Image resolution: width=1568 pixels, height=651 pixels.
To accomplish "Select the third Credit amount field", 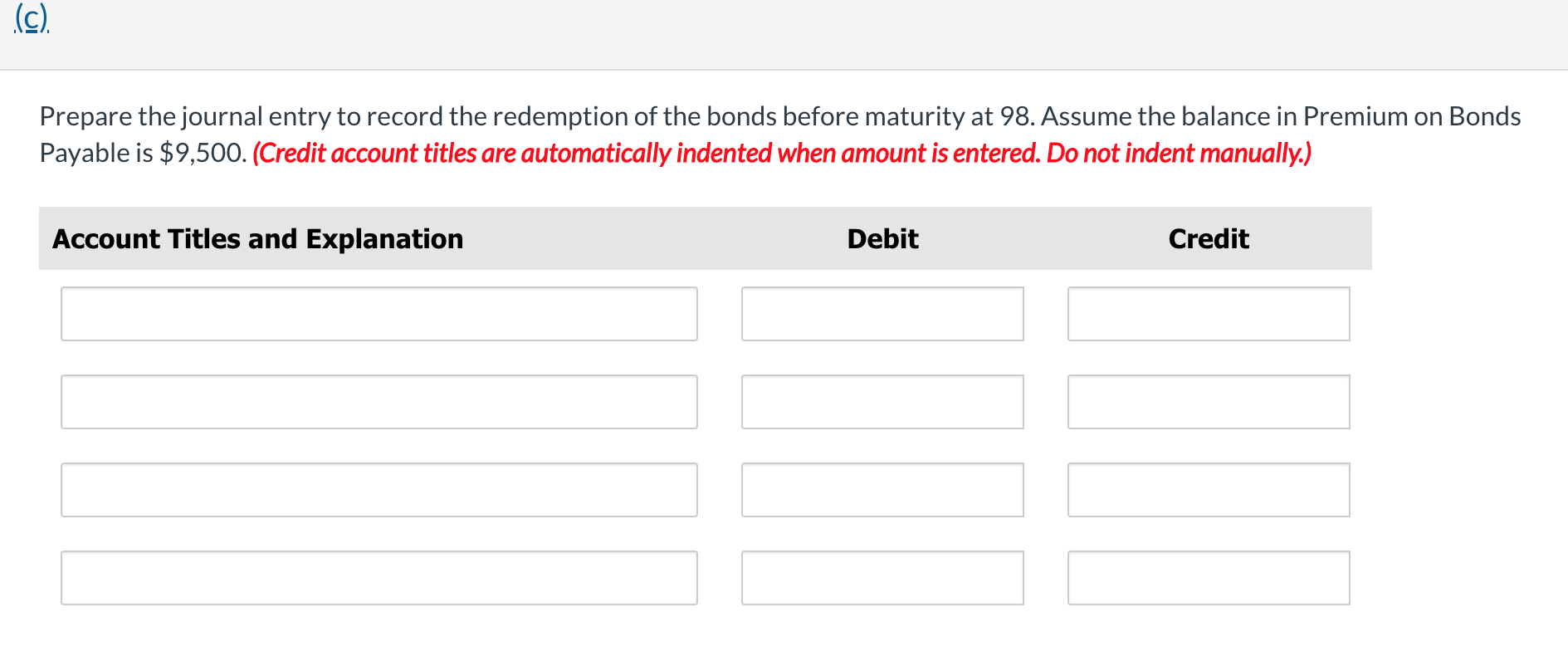I will click(1208, 489).
